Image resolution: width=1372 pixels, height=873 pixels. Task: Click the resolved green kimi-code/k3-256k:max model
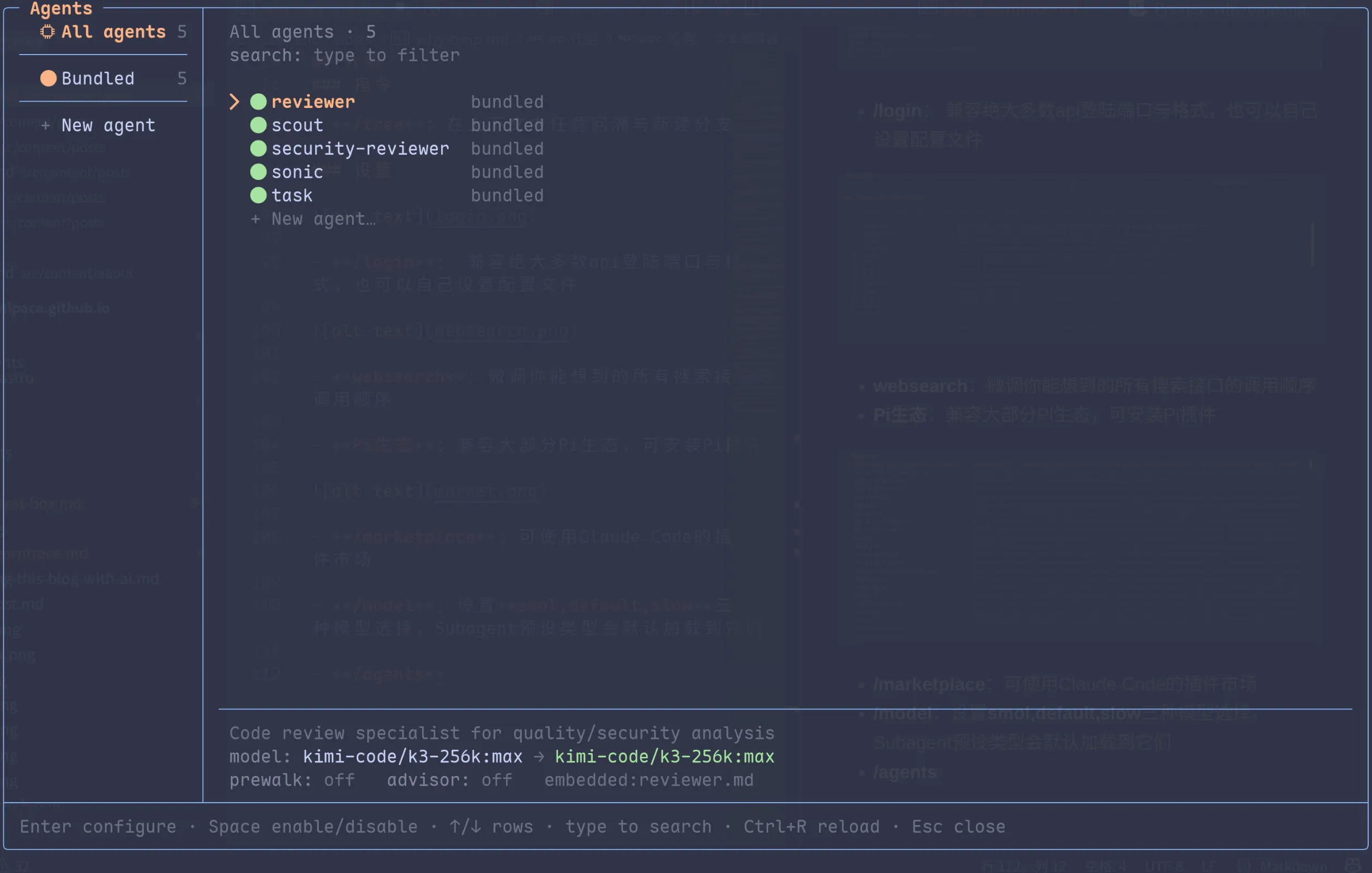point(664,757)
